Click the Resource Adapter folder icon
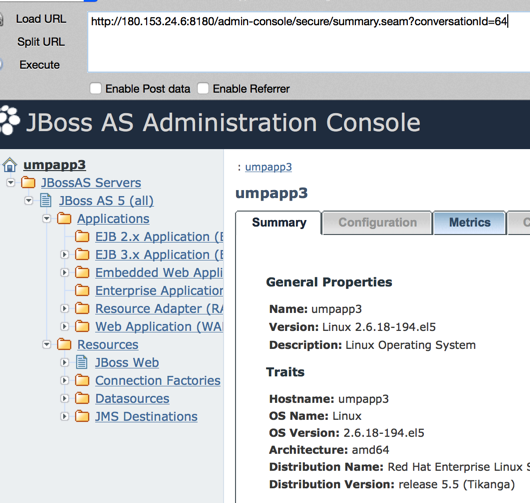Image resolution: width=530 pixels, height=503 pixels. (82, 308)
